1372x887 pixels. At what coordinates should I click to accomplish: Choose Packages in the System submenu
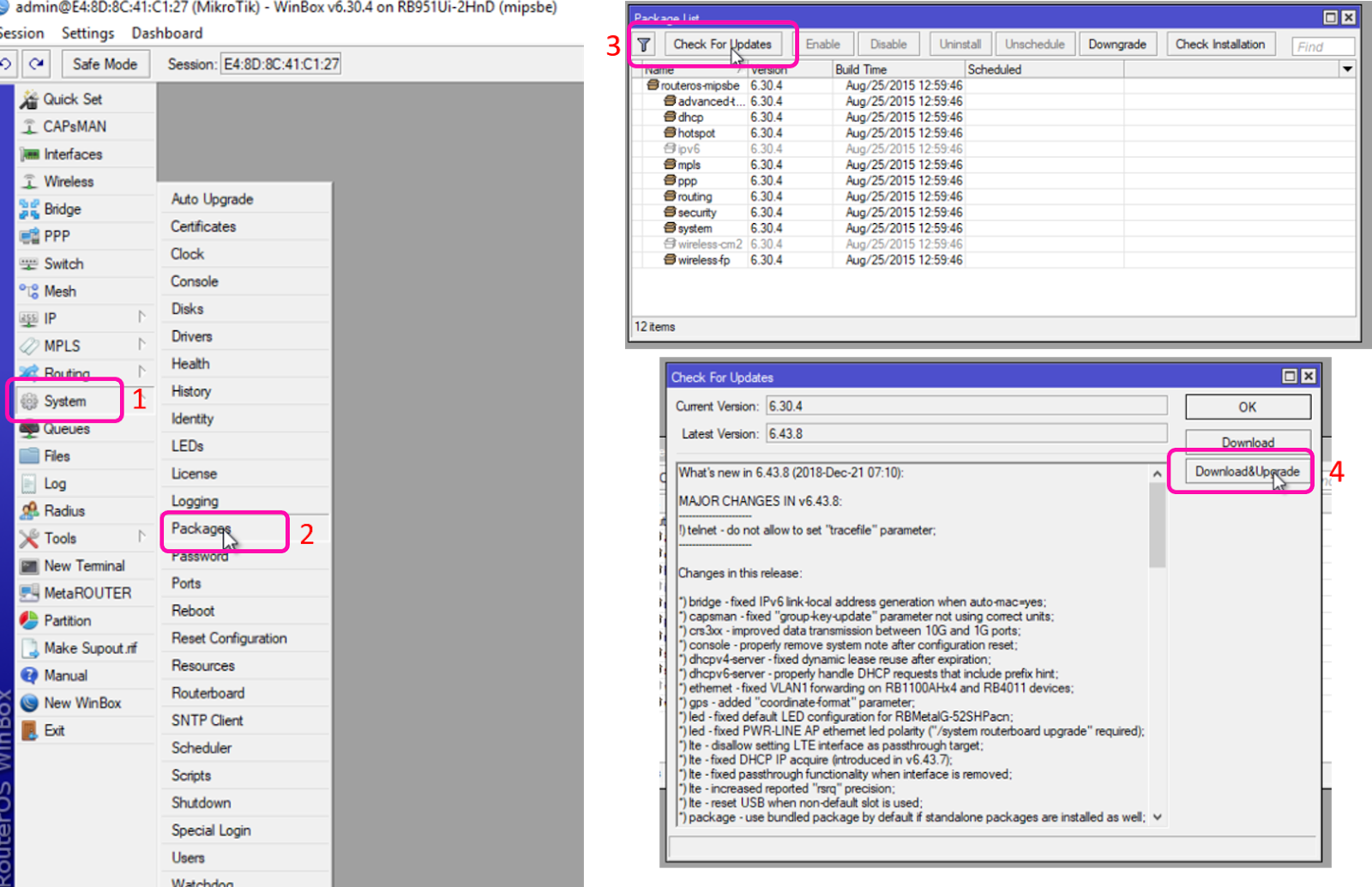[201, 528]
